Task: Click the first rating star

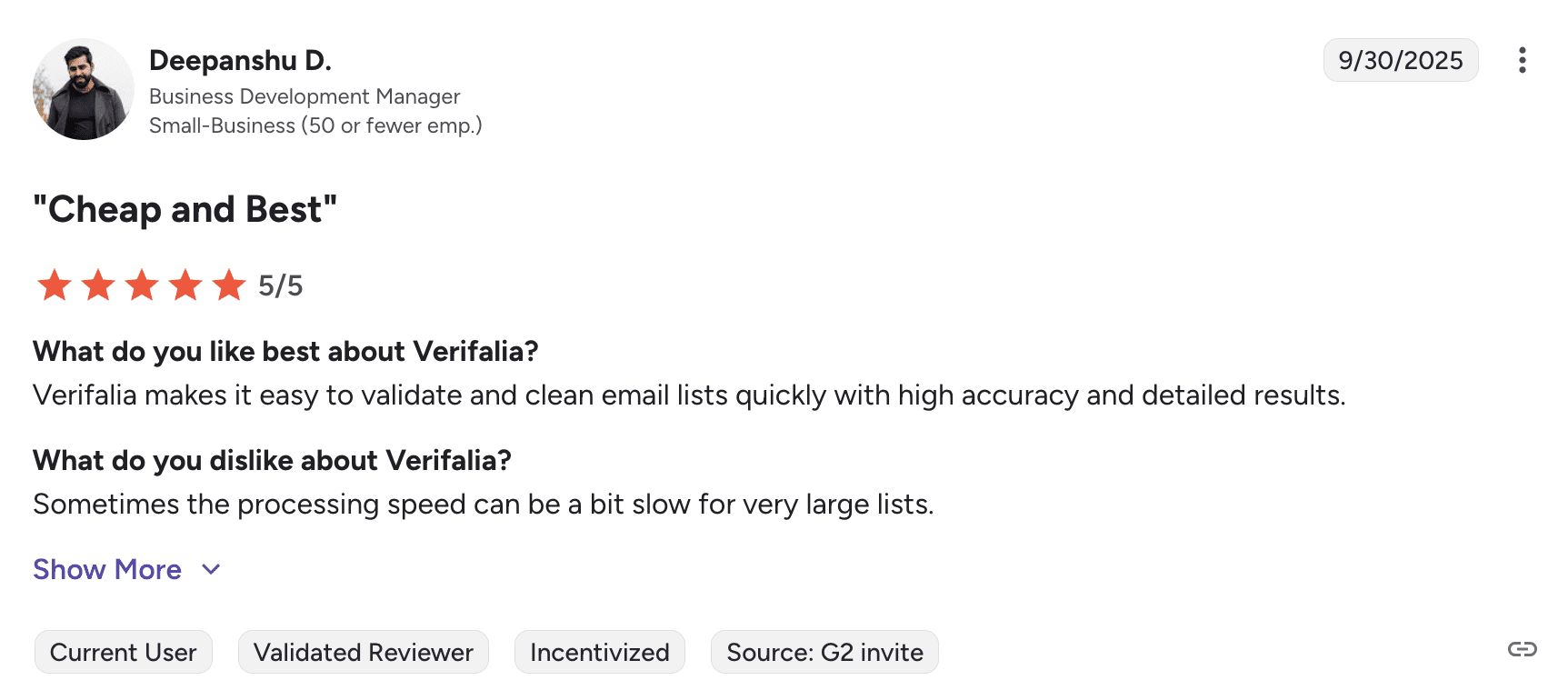Action: click(x=55, y=285)
